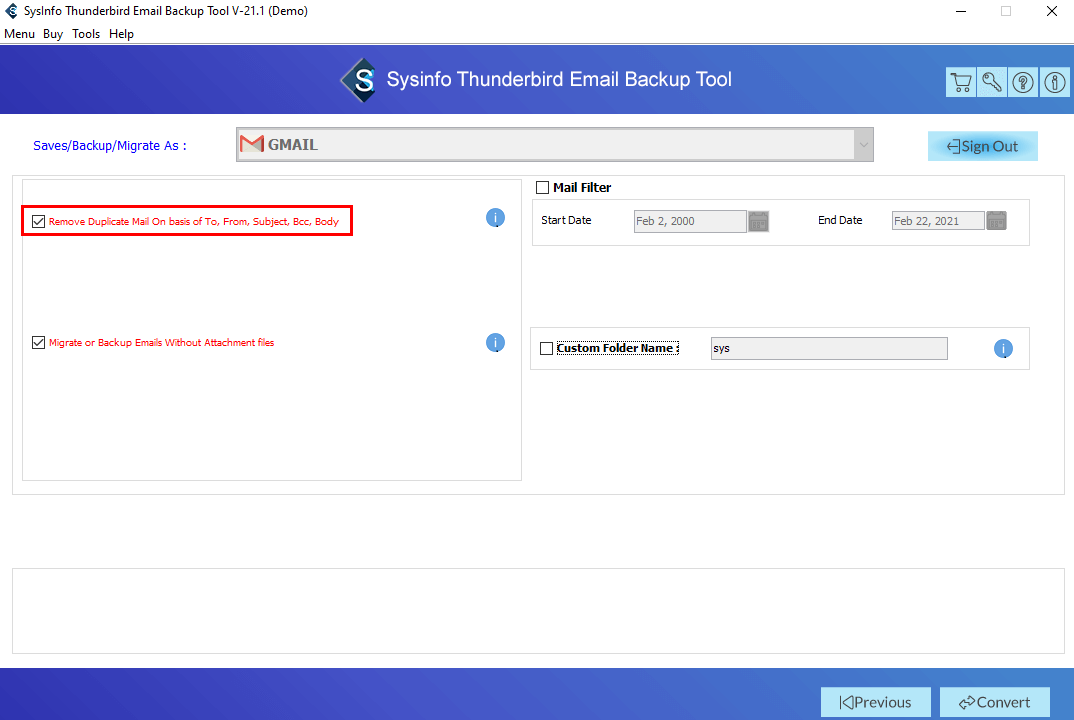Image resolution: width=1074 pixels, height=720 pixels.
Task: Click the Sign Out button
Action: click(982, 146)
